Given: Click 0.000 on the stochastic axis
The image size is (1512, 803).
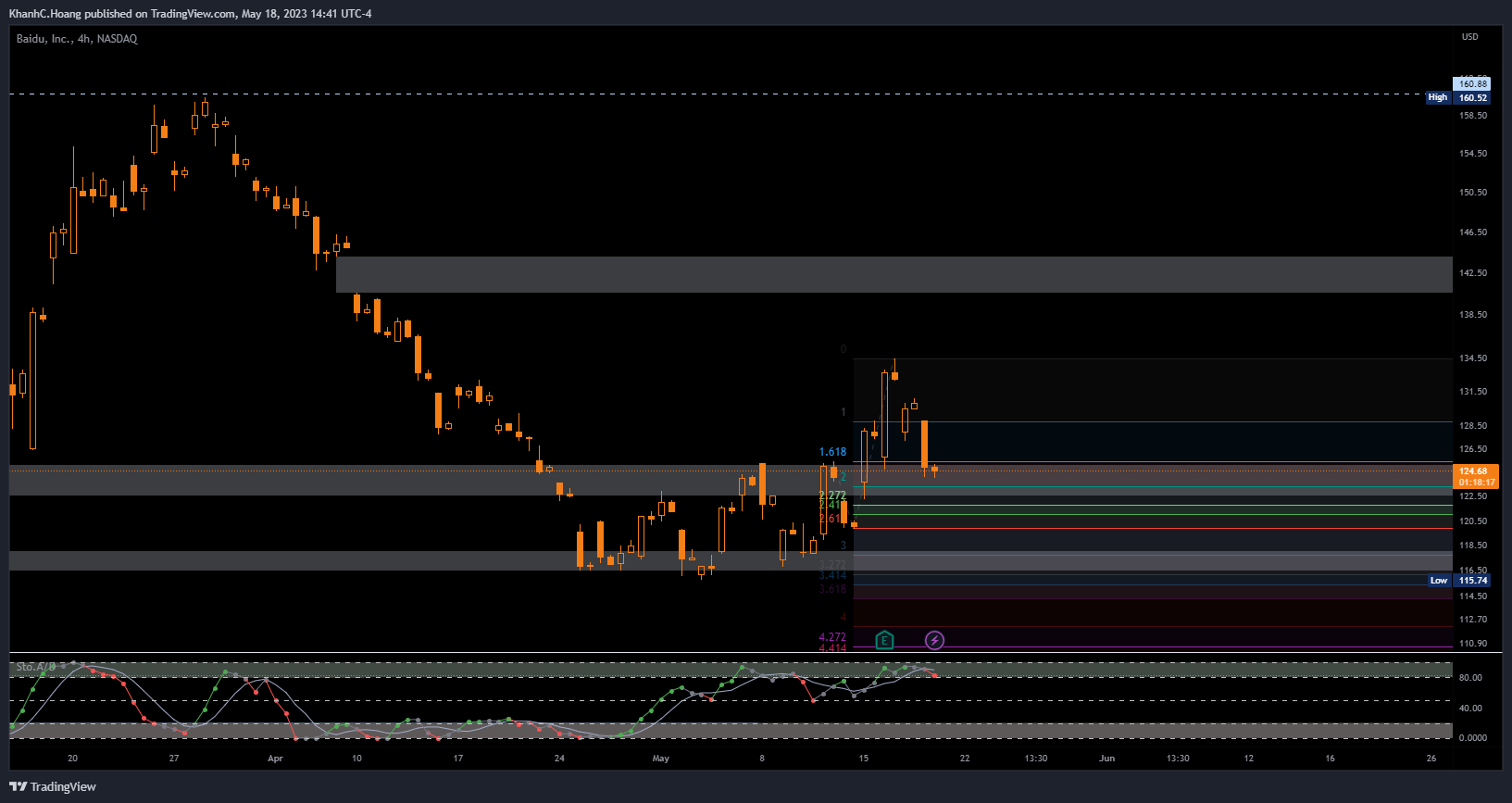Looking at the screenshot, I should click(1472, 738).
